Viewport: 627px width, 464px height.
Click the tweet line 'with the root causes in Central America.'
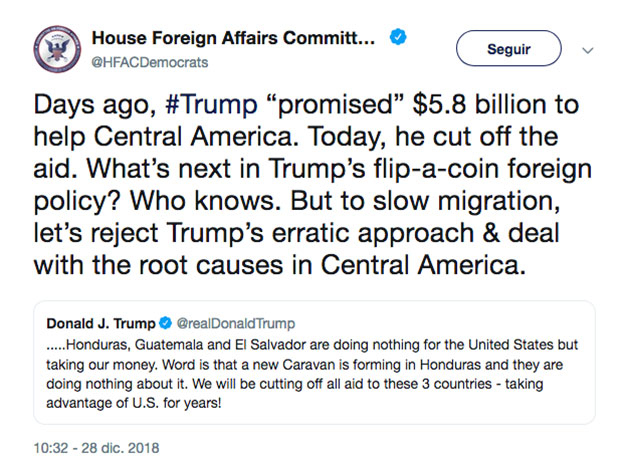[x=280, y=265]
